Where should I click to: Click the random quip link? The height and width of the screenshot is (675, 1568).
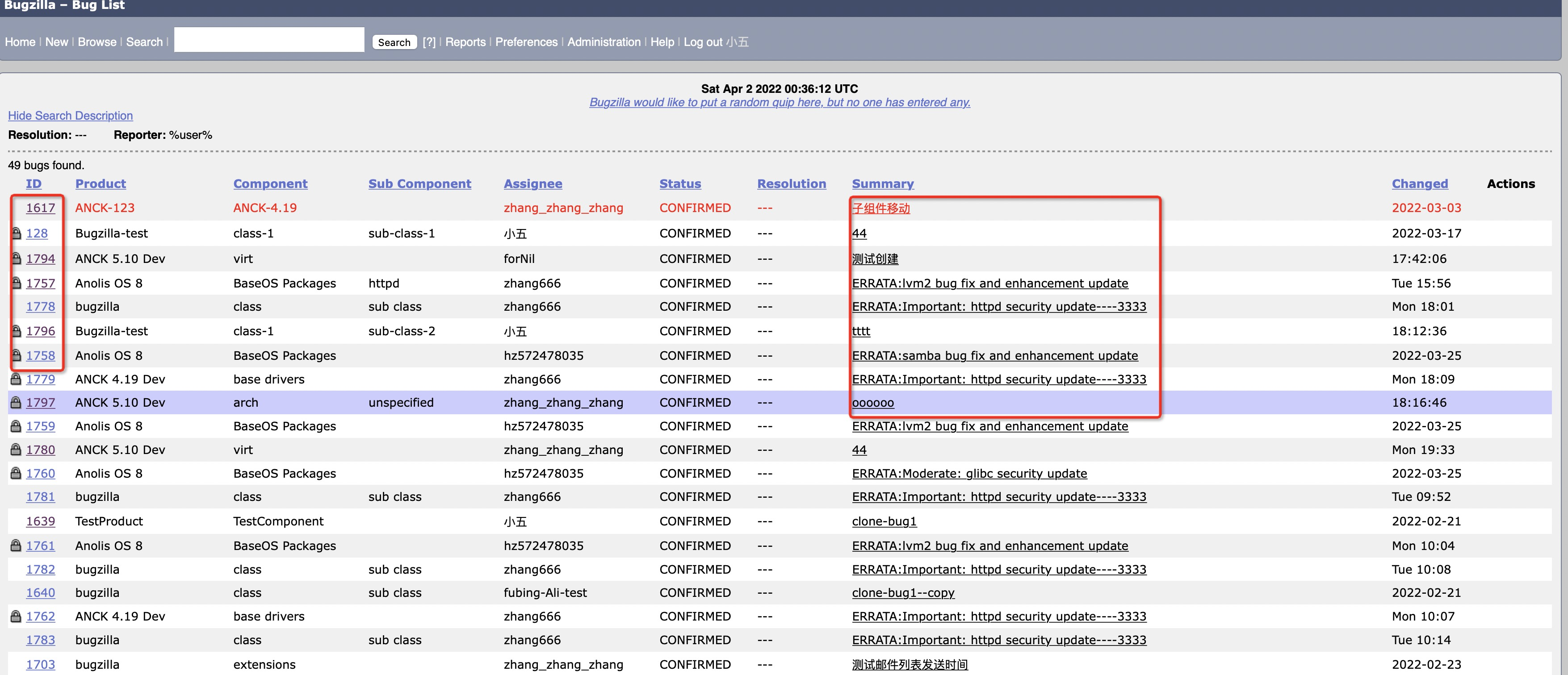(780, 102)
